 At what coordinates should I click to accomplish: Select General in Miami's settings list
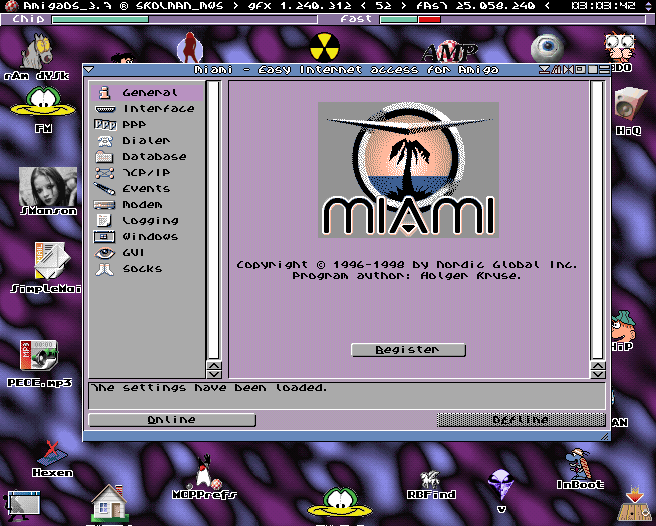pyautogui.click(x=147, y=92)
